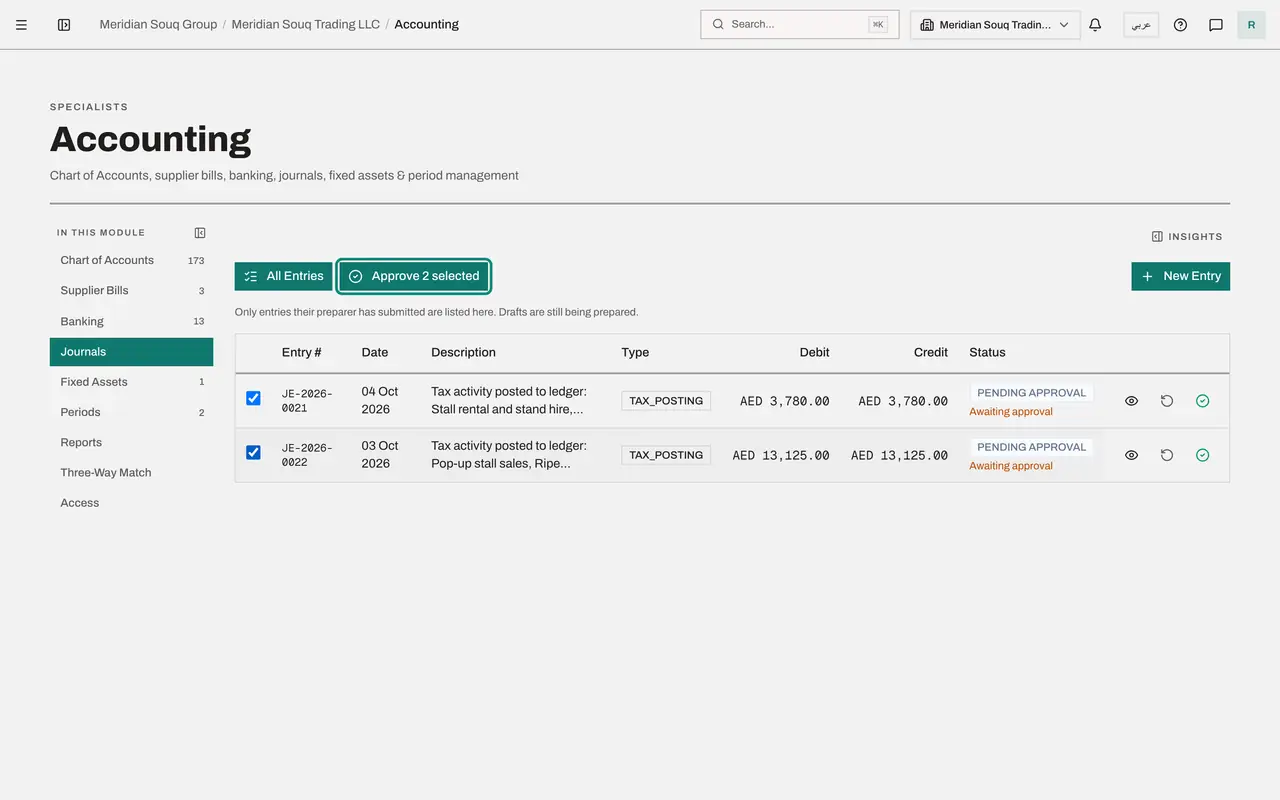The height and width of the screenshot is (800, 1280).
Task: Open the Meridian Souq Trading company dropdown
Action: click(x=995, y=25)
